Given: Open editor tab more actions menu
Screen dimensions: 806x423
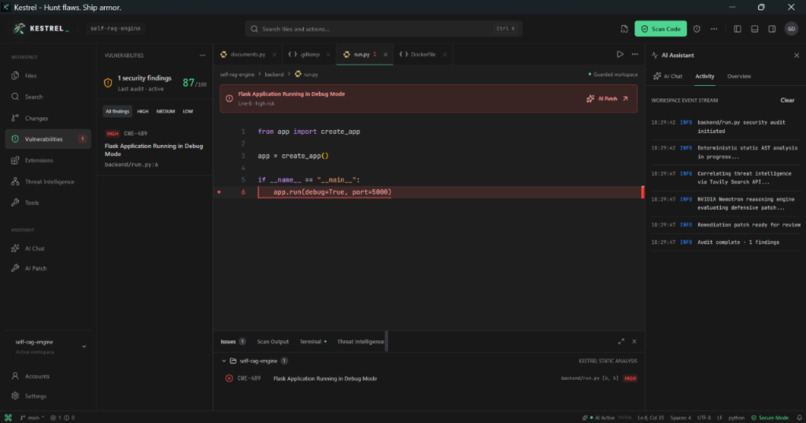Looking at the screenshot, I should 635,54.
